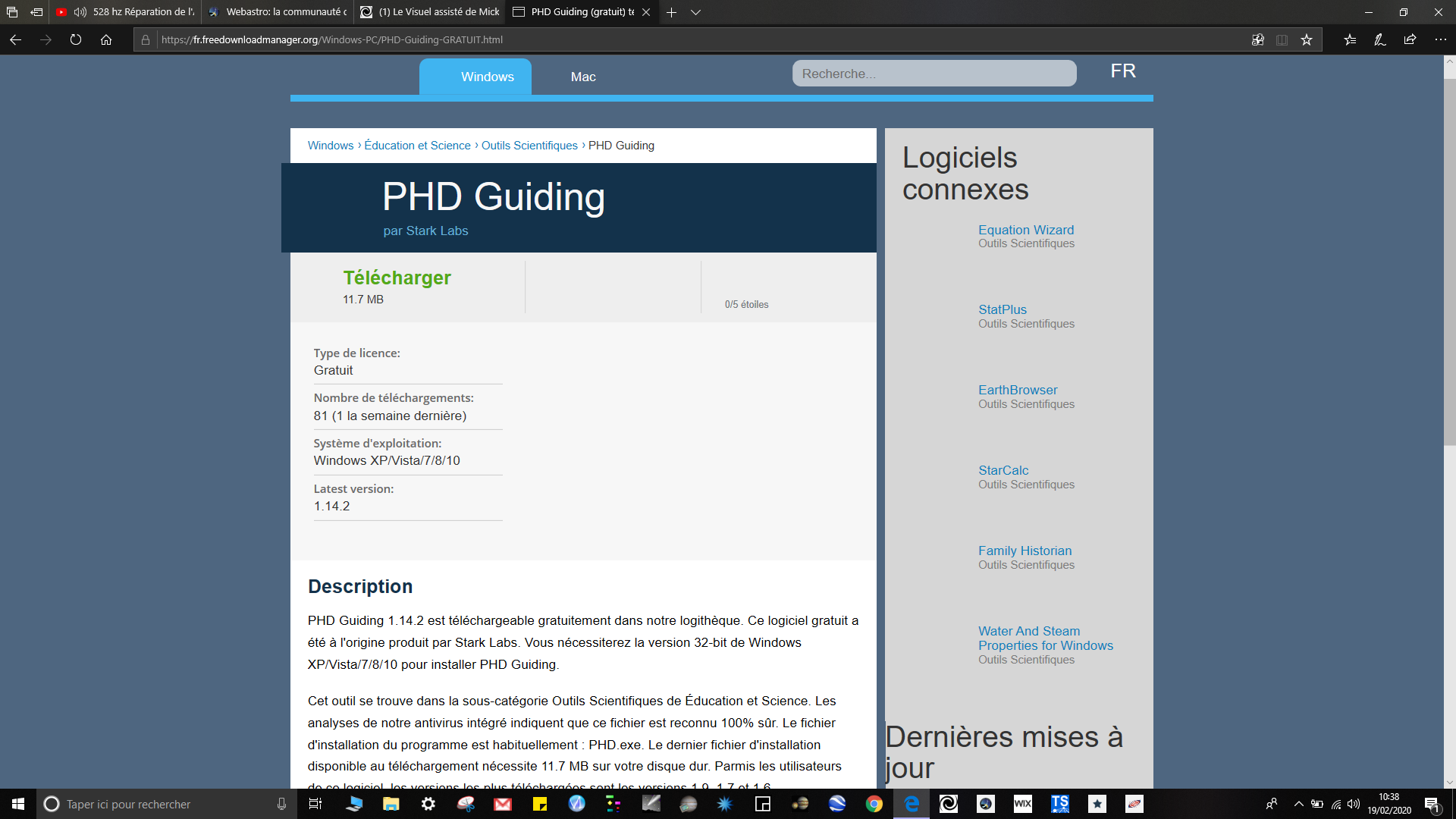Viewport: 1456px width, 819px height.
Task: Open the Outils Scientifiques breadcrumb link
Action: point(529,146)
